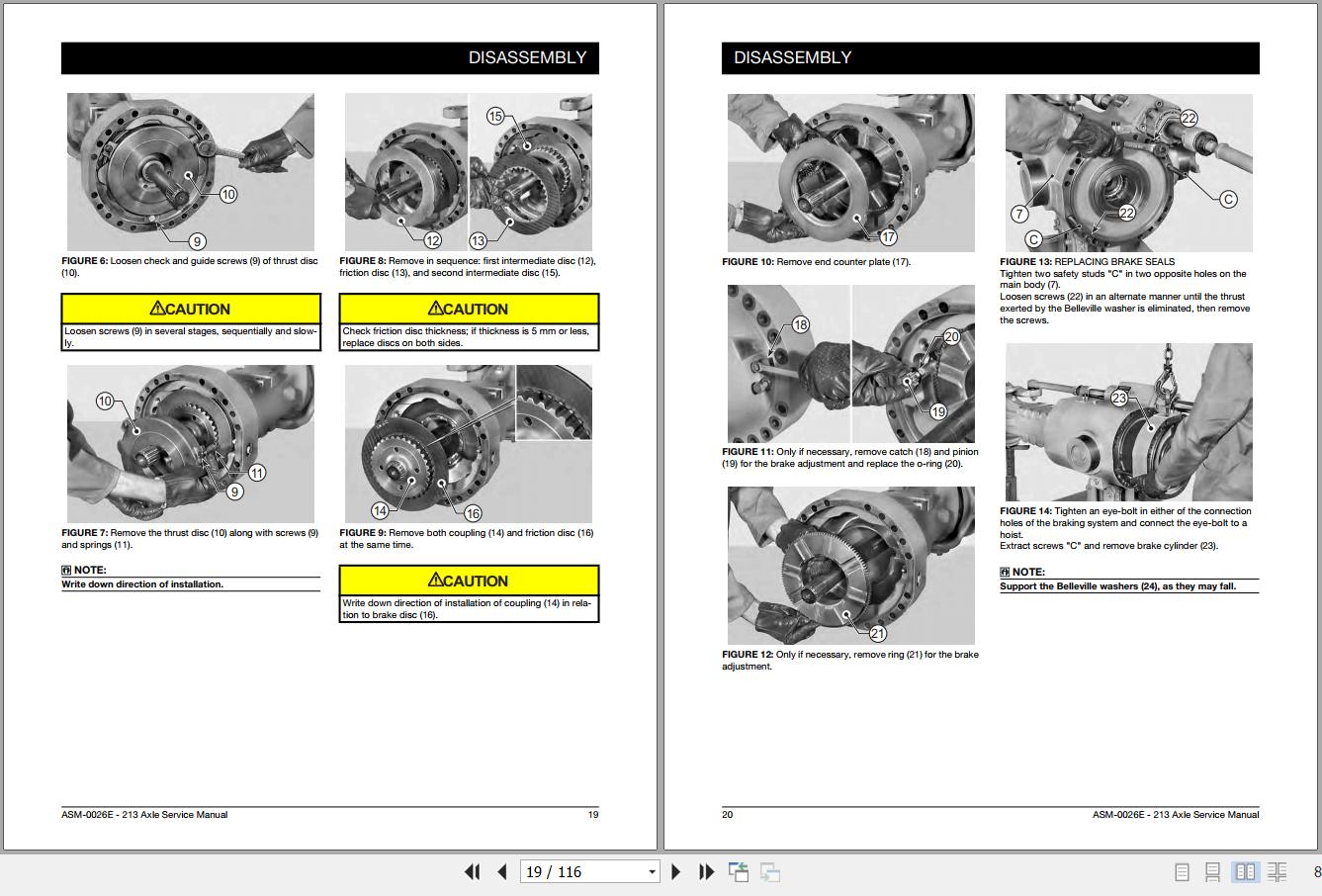
Task: Click the Figure 12 ring removal photo
Action: point(851,566)
